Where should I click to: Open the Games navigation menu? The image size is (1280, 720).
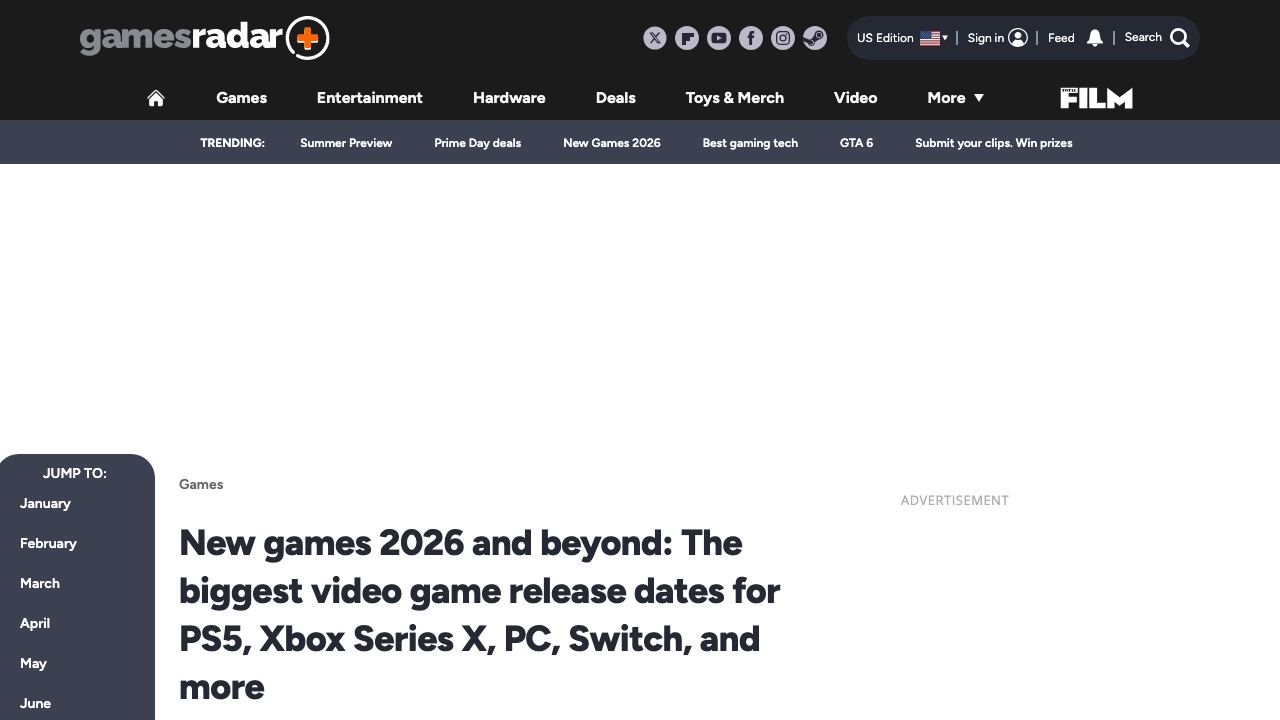coord(241,98)
